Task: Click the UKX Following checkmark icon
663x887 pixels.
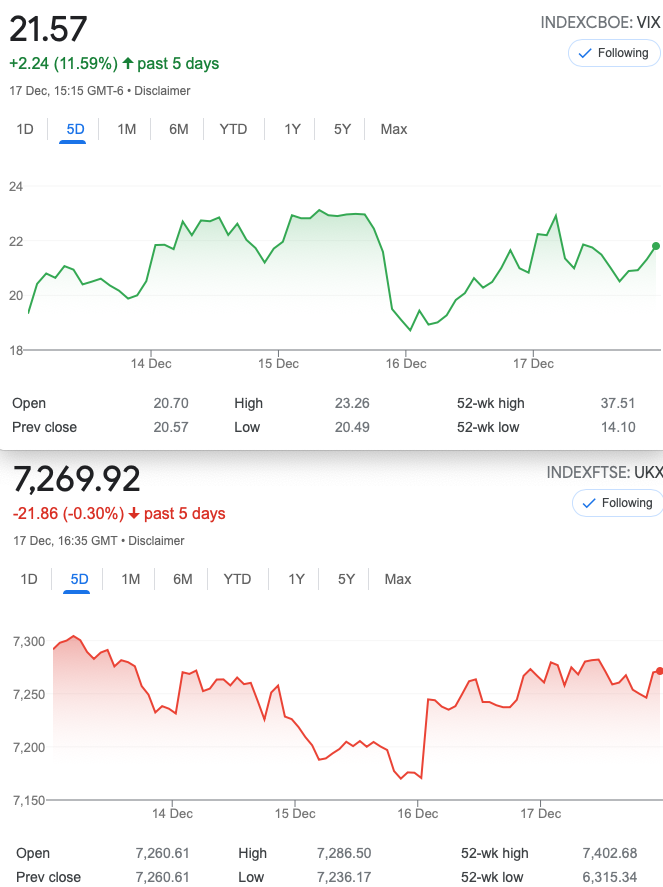Action: [589, 503]
